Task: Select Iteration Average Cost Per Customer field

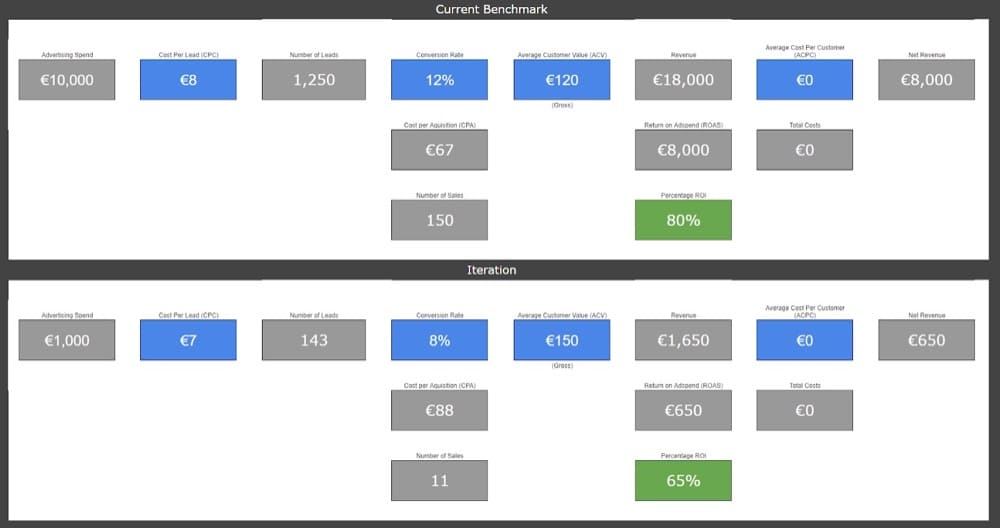Action: click(x=804, y=340)
